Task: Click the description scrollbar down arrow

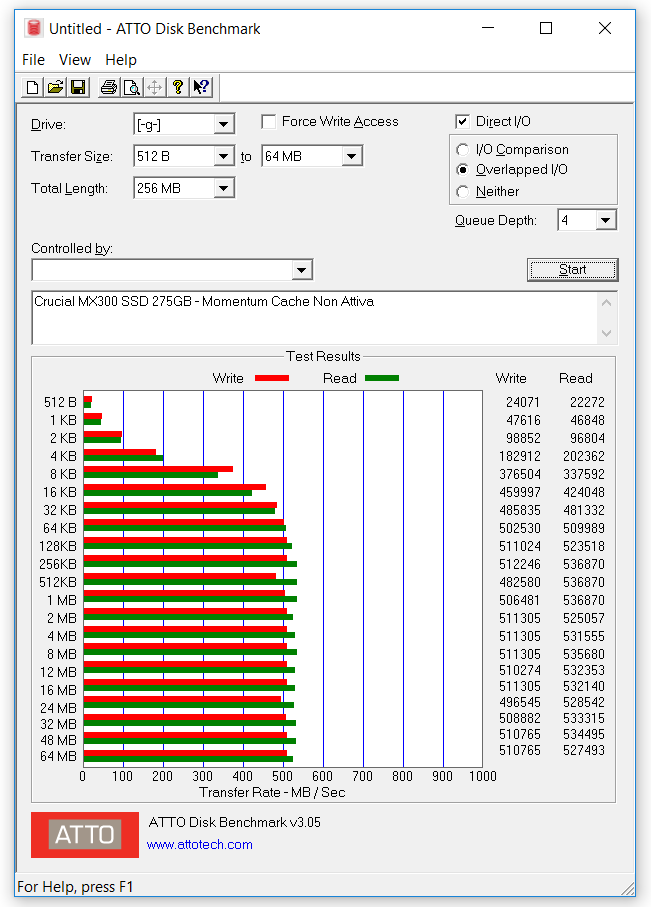Action: (606, 333)
